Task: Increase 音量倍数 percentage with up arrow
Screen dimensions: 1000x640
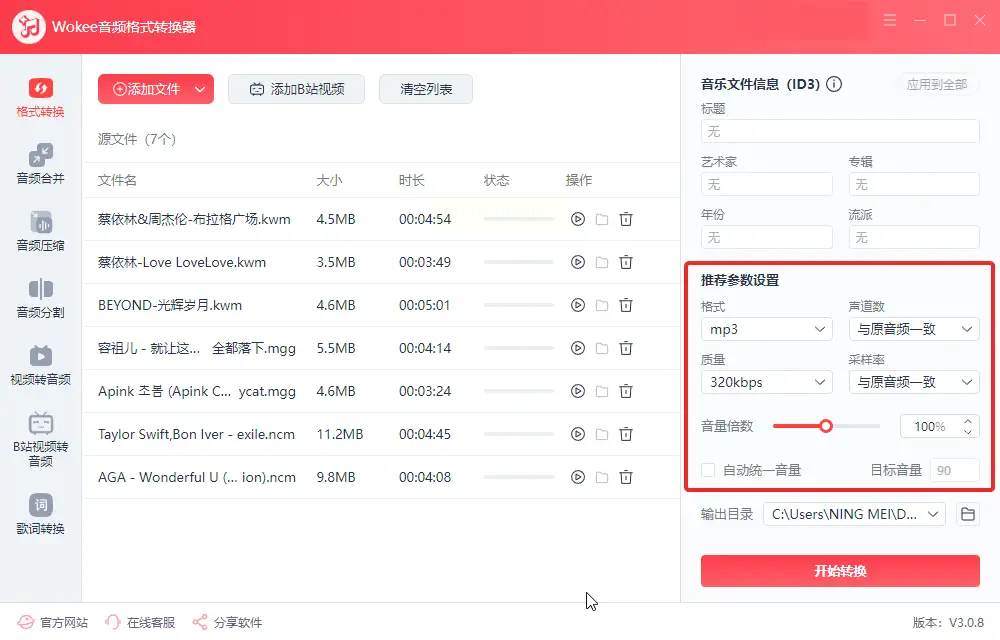Action: tap(968, 421)
